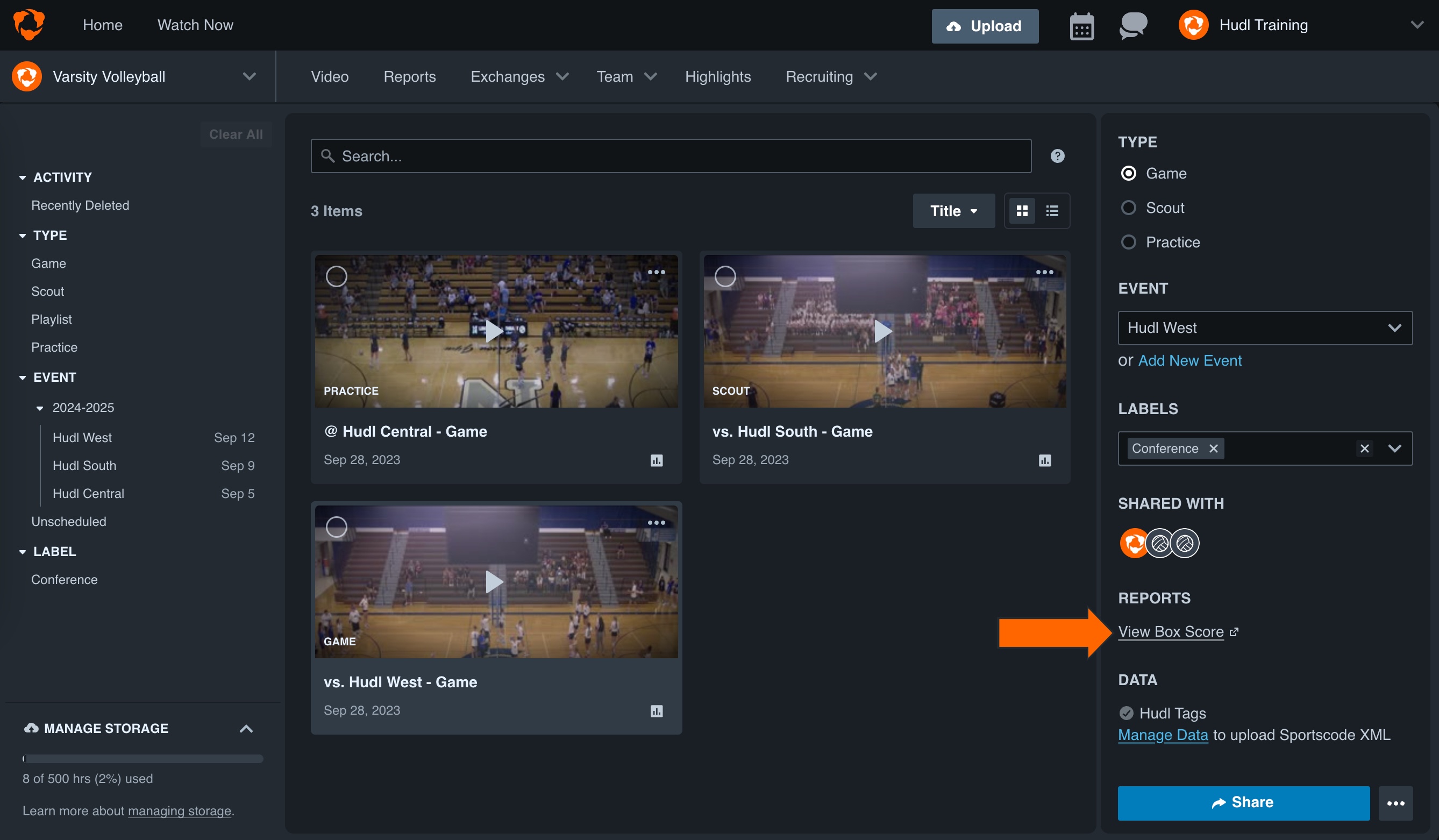Click the View Box Score link
Image resolution: width=1439 pixels, height=840 pixels.
pyautogui.click(x=1171, y=631)
